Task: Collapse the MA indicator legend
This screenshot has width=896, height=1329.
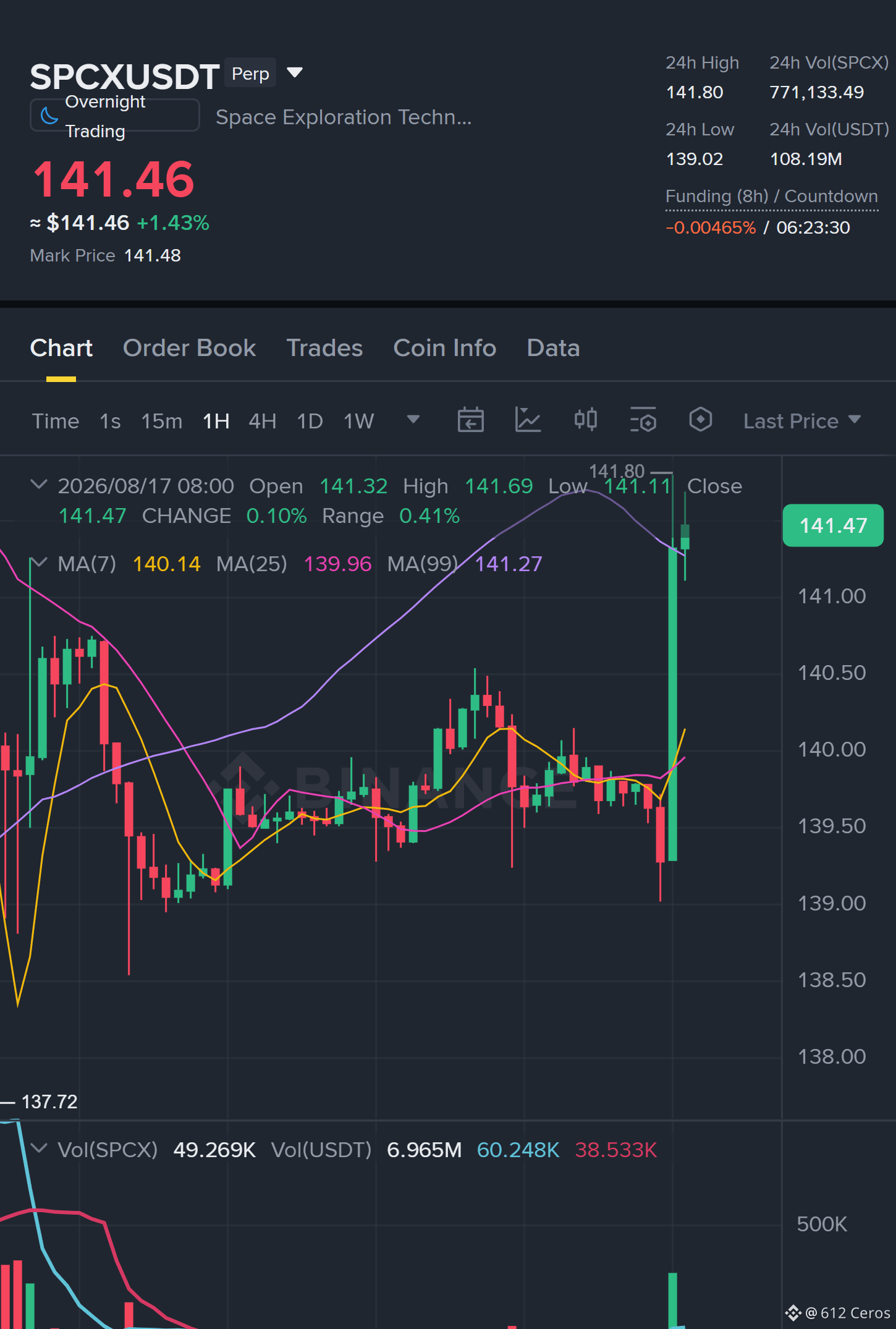Action: [x=39, y=563]
